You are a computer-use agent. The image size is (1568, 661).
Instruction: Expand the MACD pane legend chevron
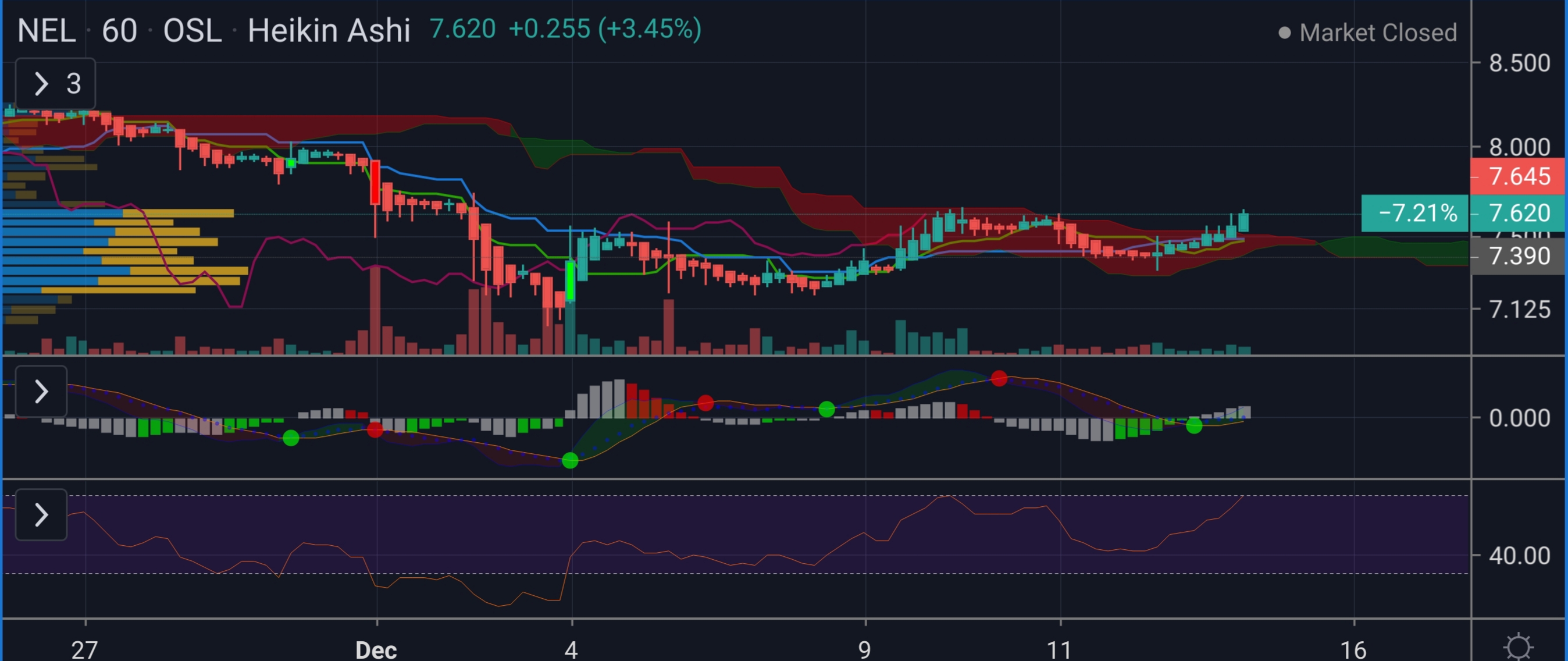41,391
